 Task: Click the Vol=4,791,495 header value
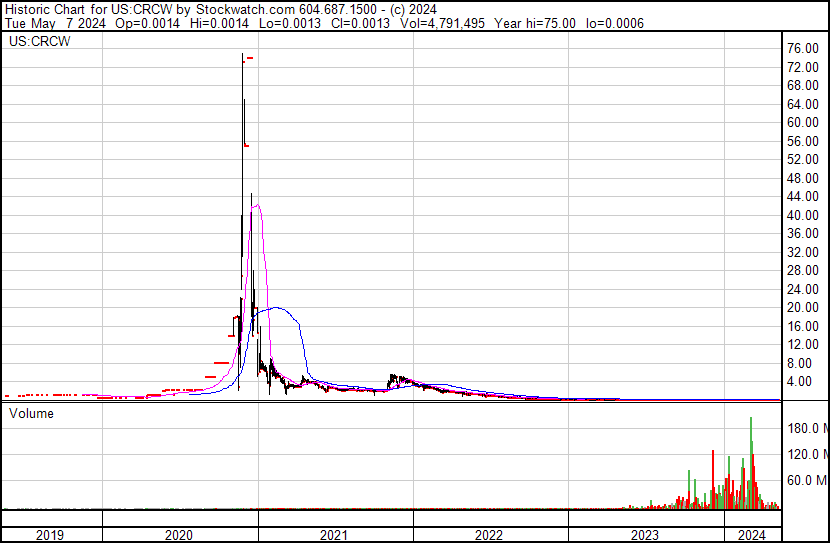tap(442, 23)
